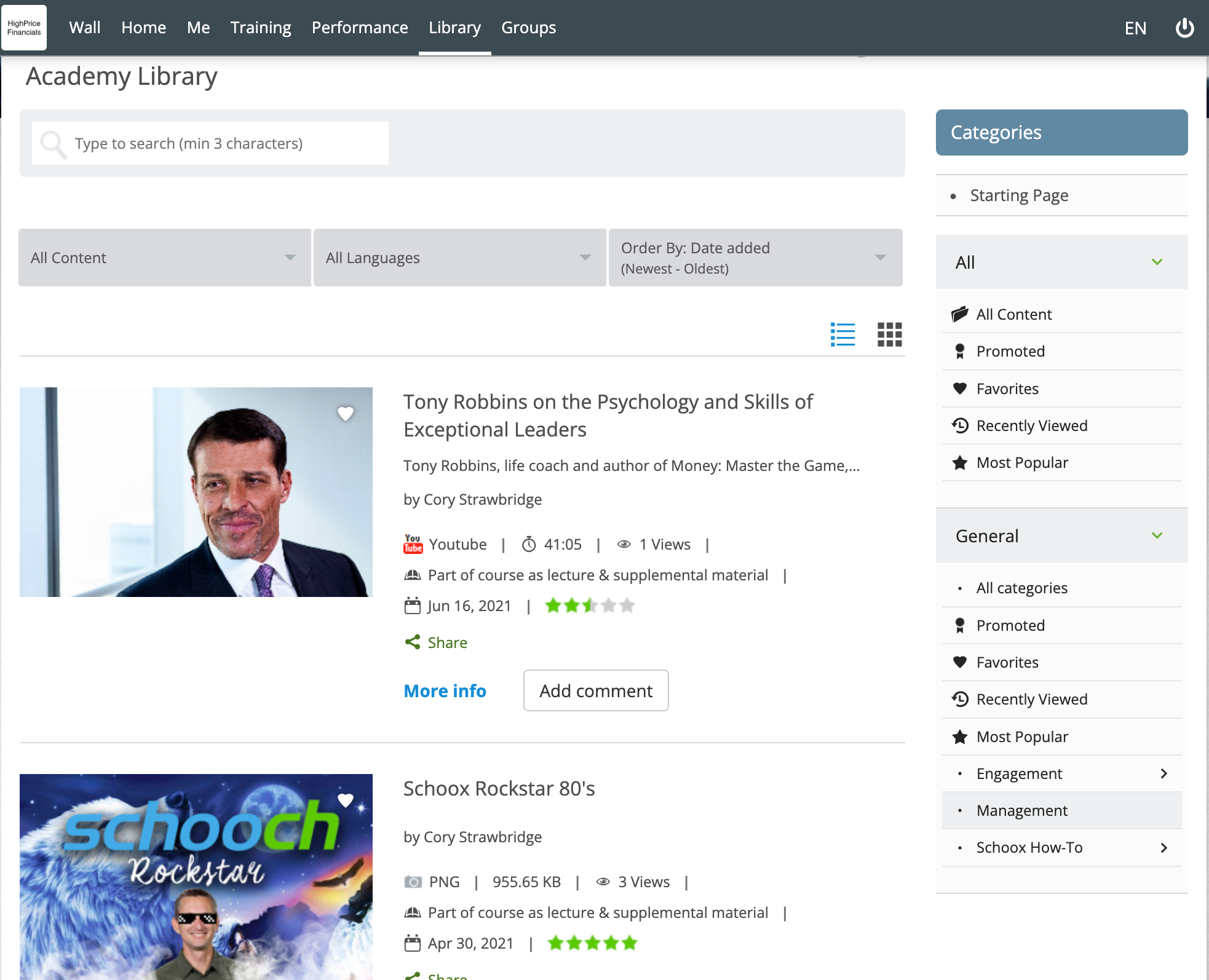This screenshot has height=980, width=1209.
Task: Click the share icon under Tony Robbins item
Action: pos(412,642)
